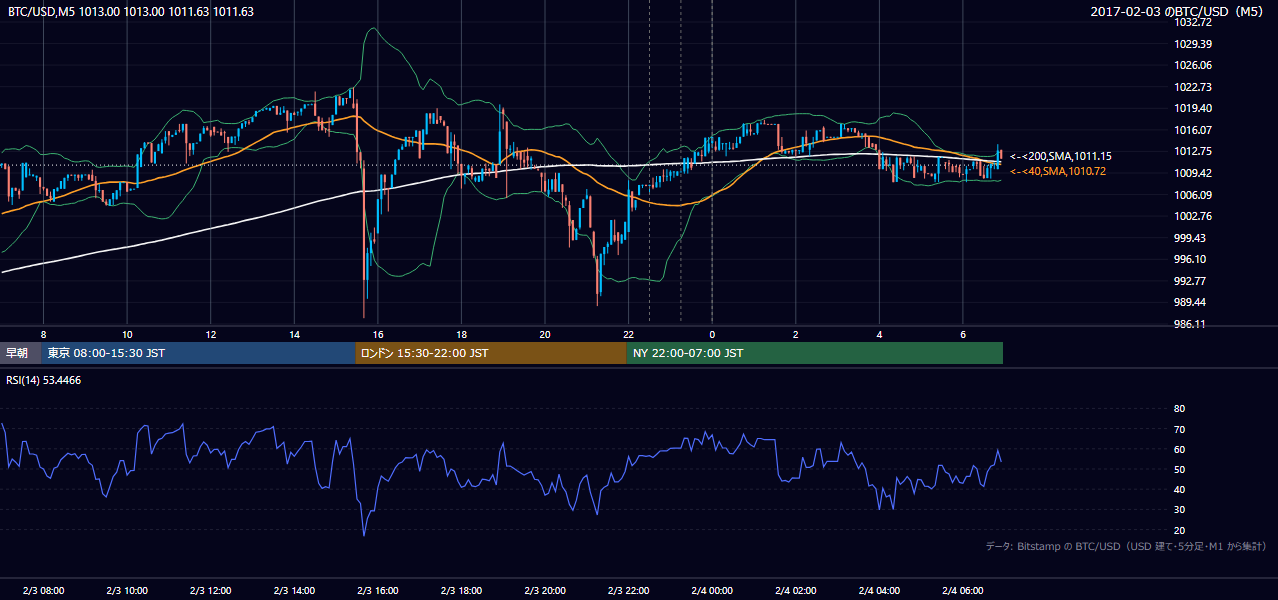Image resolution: width=1278 pixels, height=600 pixels.
Task: Click the 2/3 10:00 time axis label
Action: (x=127, y=591)
